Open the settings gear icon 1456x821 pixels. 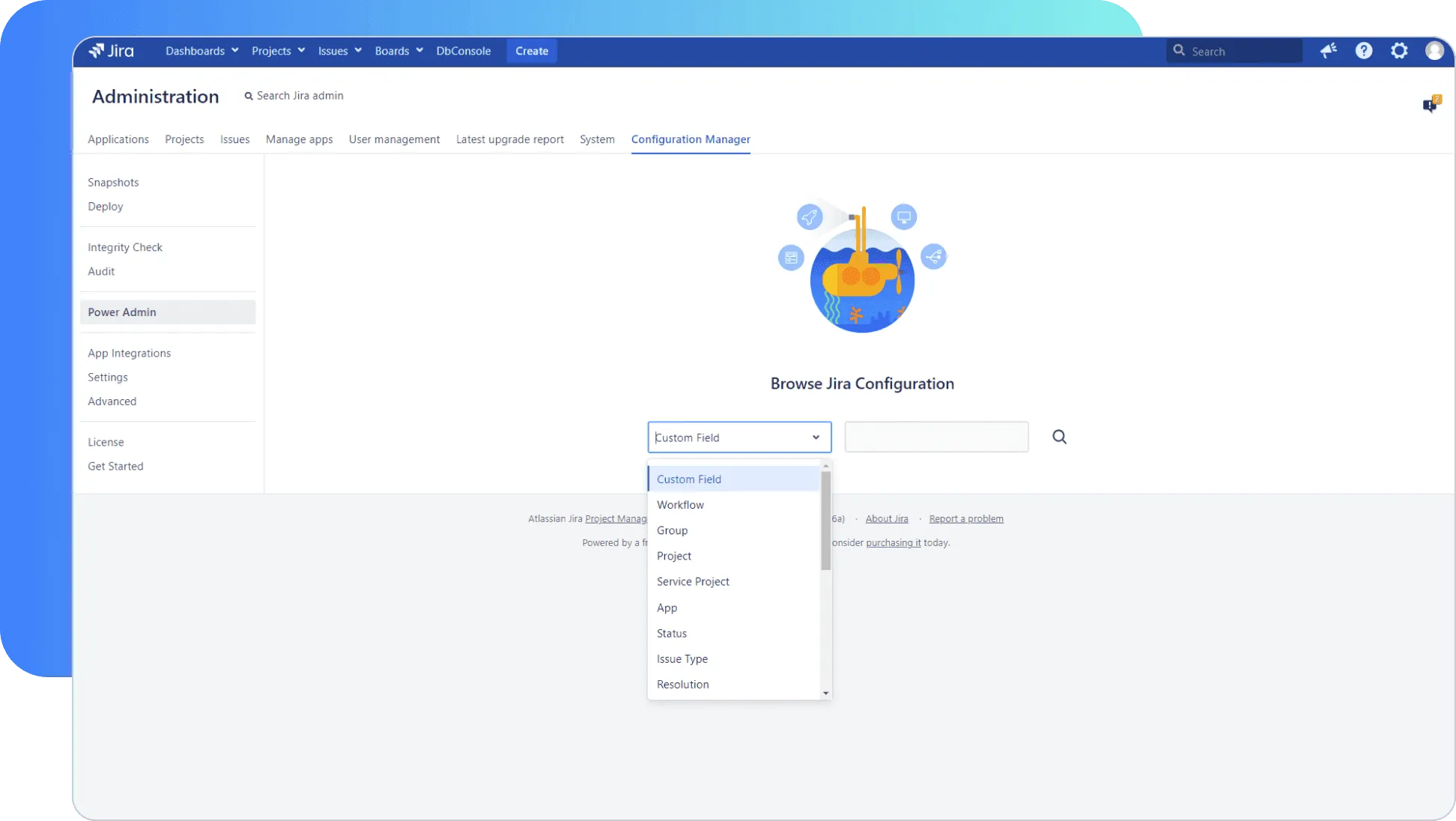pyautogui.click(x=1399, y=51)
